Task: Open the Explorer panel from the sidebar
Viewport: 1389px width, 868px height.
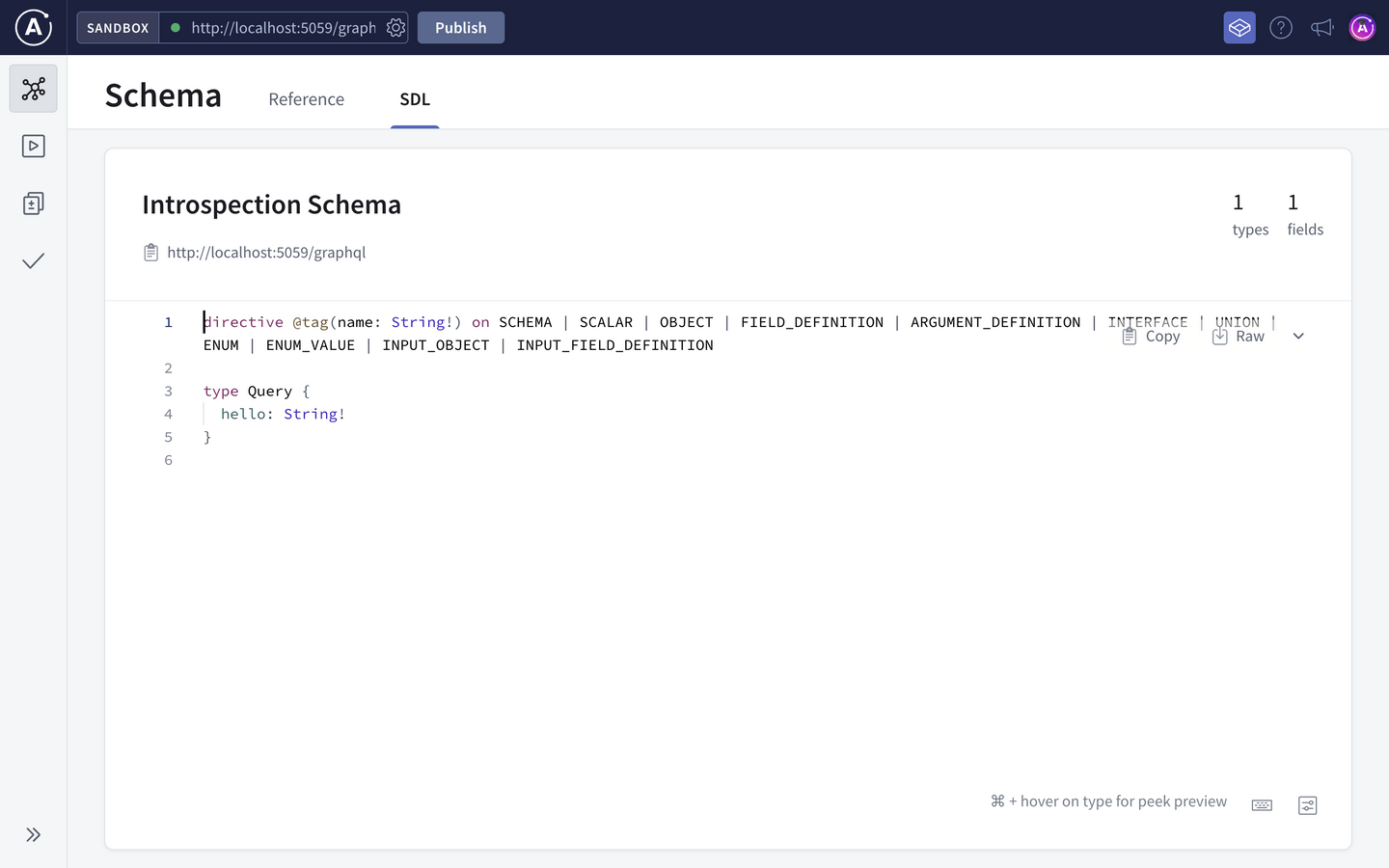Action: (x=33, y=146)
